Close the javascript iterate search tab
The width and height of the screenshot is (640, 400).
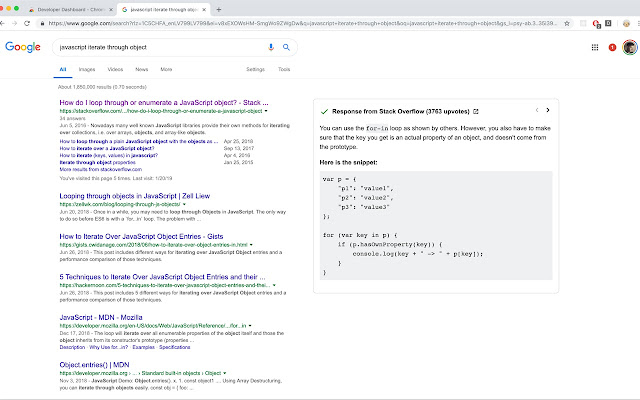[x=204, y=9]
